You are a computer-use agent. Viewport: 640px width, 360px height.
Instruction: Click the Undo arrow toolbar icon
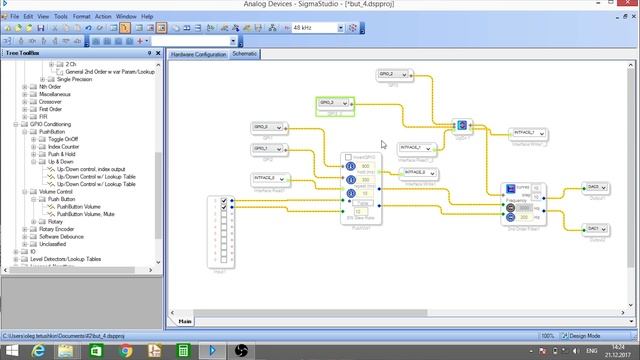pyautogui.click(x=89, y=28)
